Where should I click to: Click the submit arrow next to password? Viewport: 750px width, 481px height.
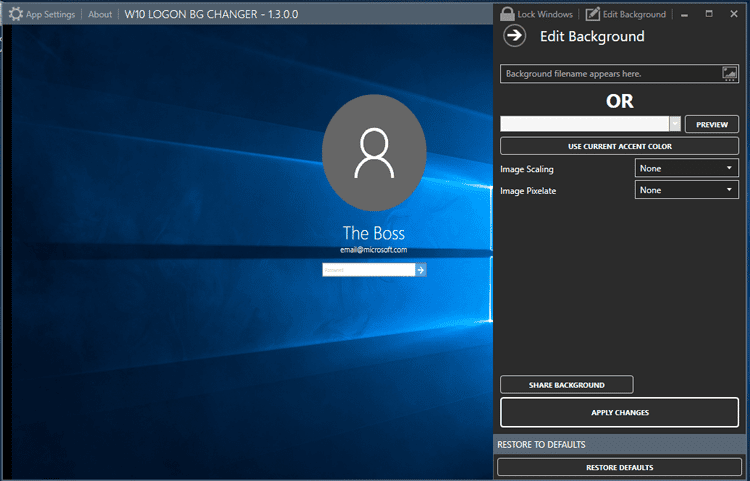click(x=421, y=270)
